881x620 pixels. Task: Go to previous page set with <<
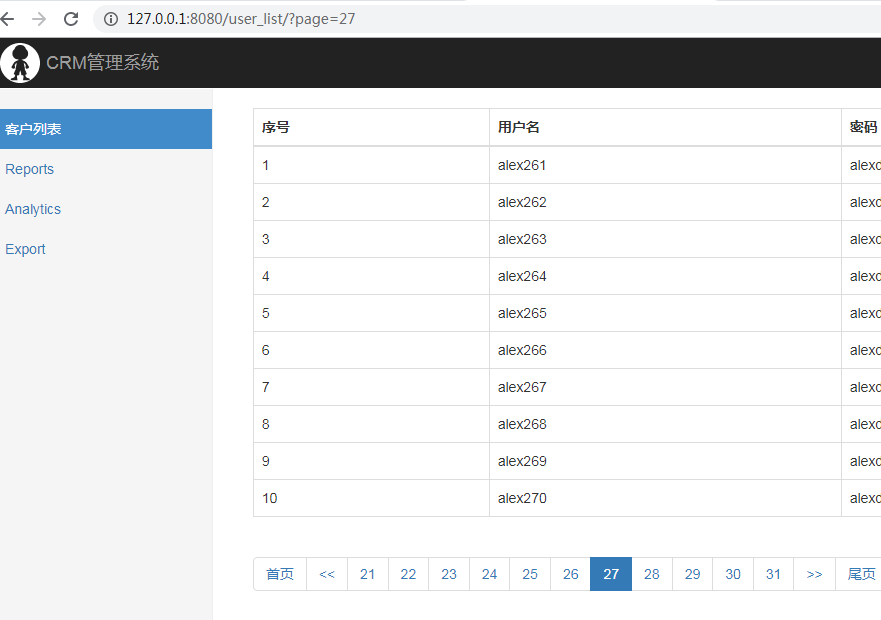[x=327, y=574]
